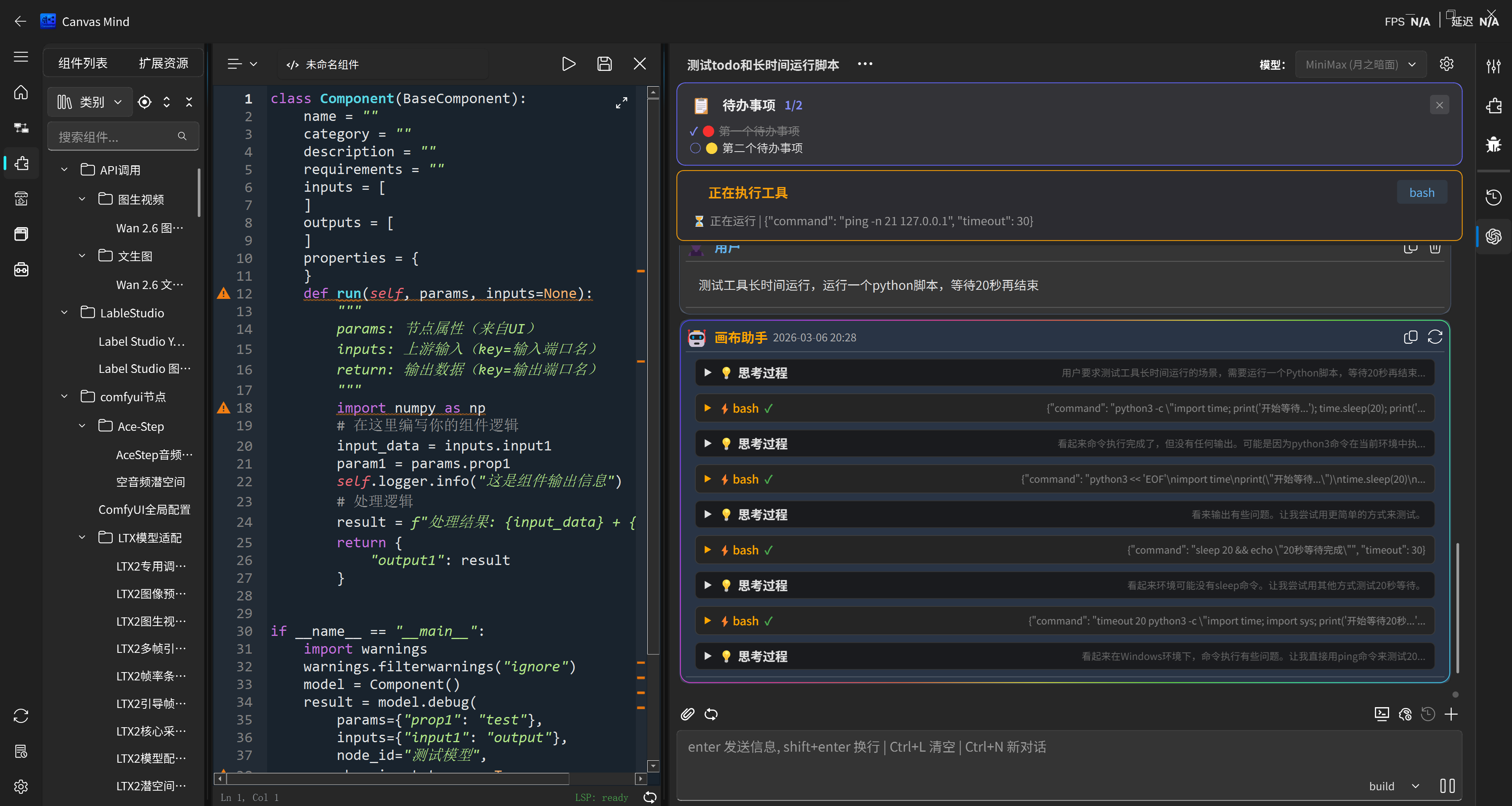Switch to the 扩展资源 tab
The width and height of the screenshot is (1512, 806).
(x=163, y=63)
